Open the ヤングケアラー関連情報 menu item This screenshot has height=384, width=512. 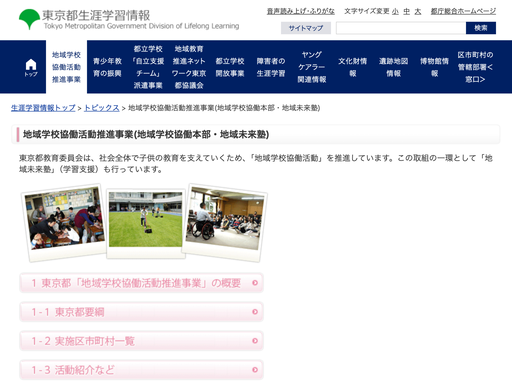[312, 67]
